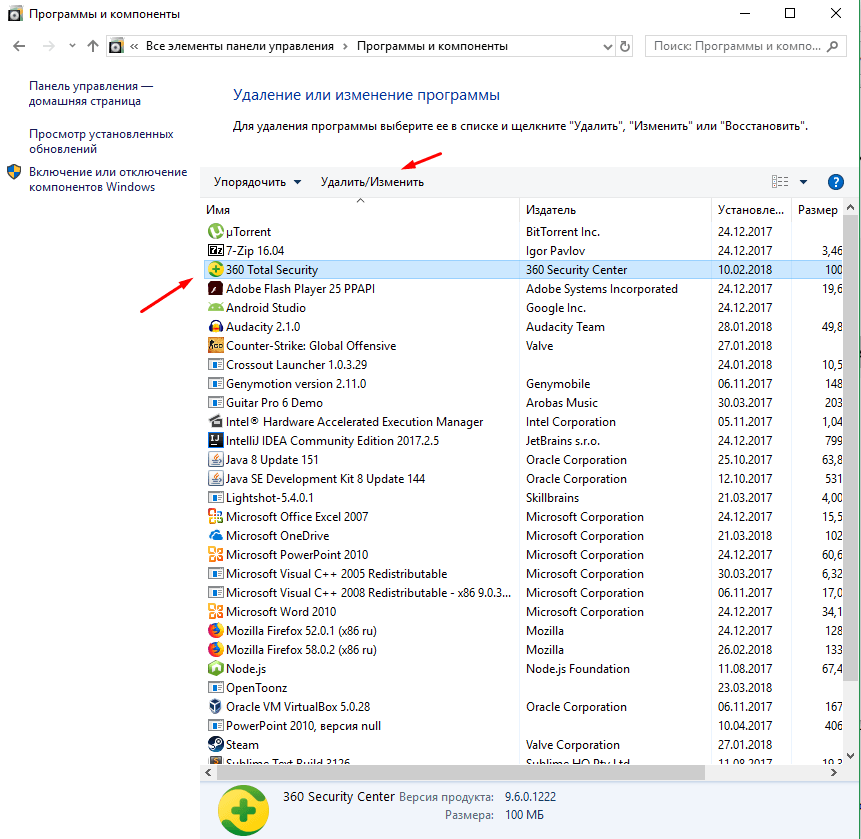Click the search magnifier icon
861x839 pixels.
[x=833, y=46]
